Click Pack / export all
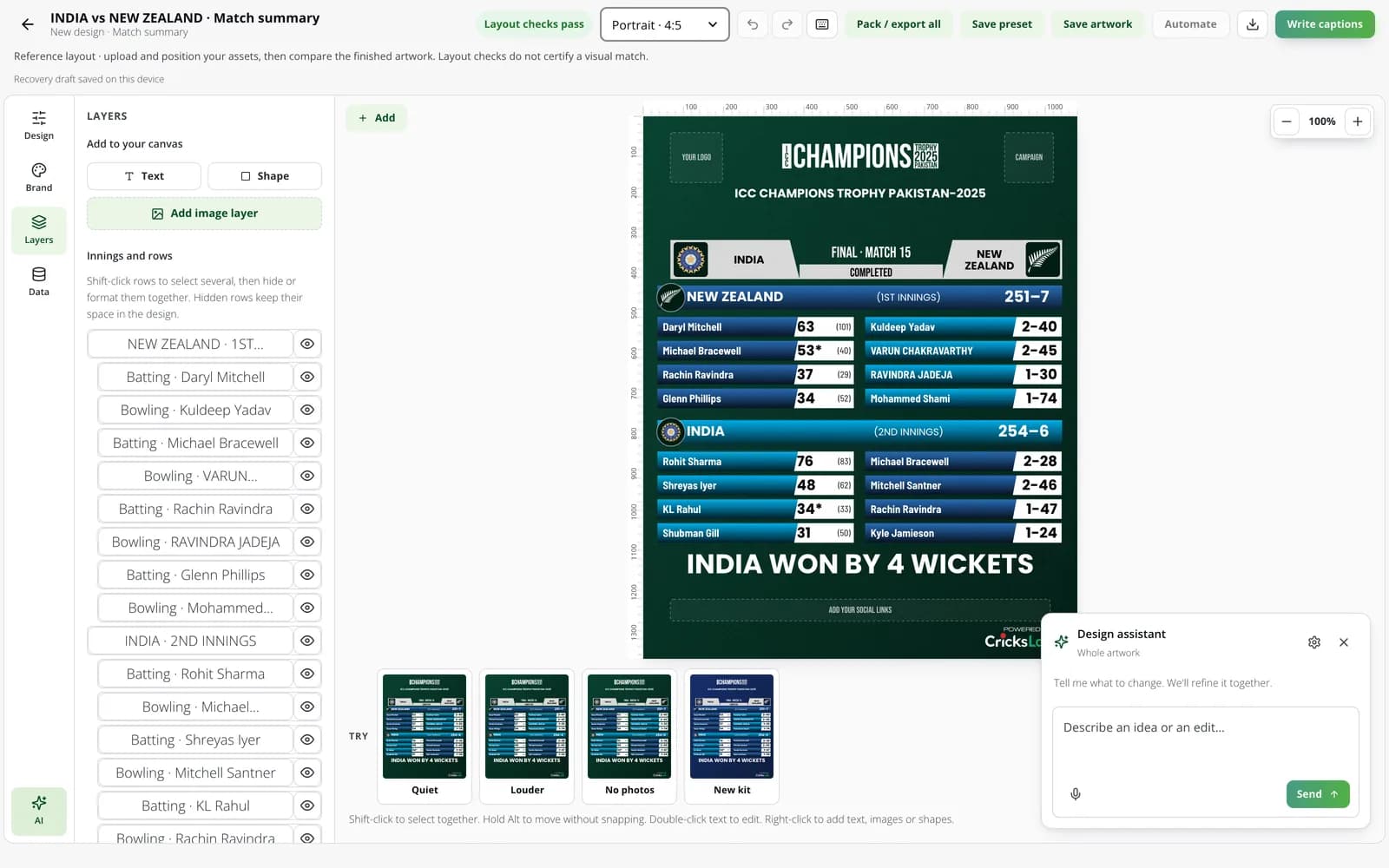Screen dimensions: 1389x868 899,24
